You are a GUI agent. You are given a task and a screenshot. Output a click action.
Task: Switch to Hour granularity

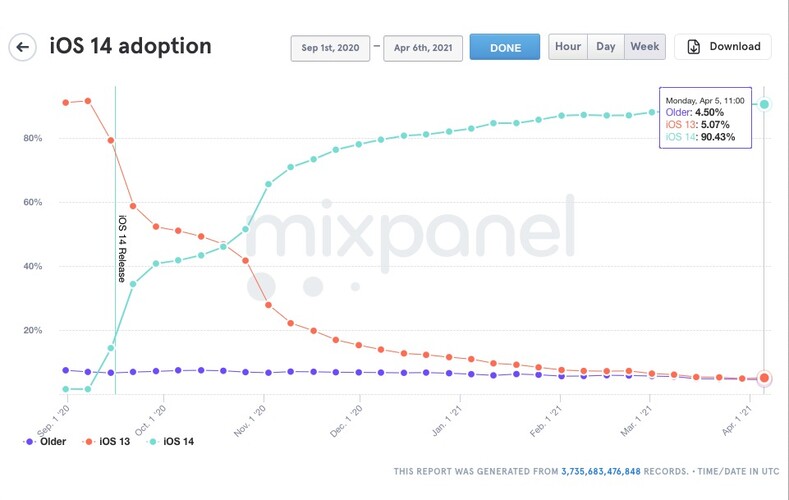[x=568, y=47]
